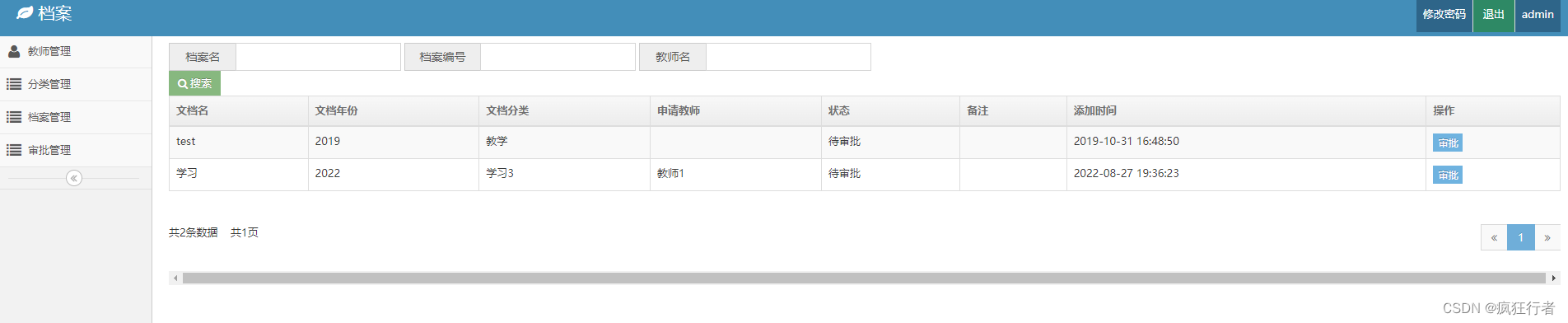Click timestamp '2019-10-31 16:48:50'
Image resolution: width=1568 pixels, height=323 pixels.
[1127, 142]
